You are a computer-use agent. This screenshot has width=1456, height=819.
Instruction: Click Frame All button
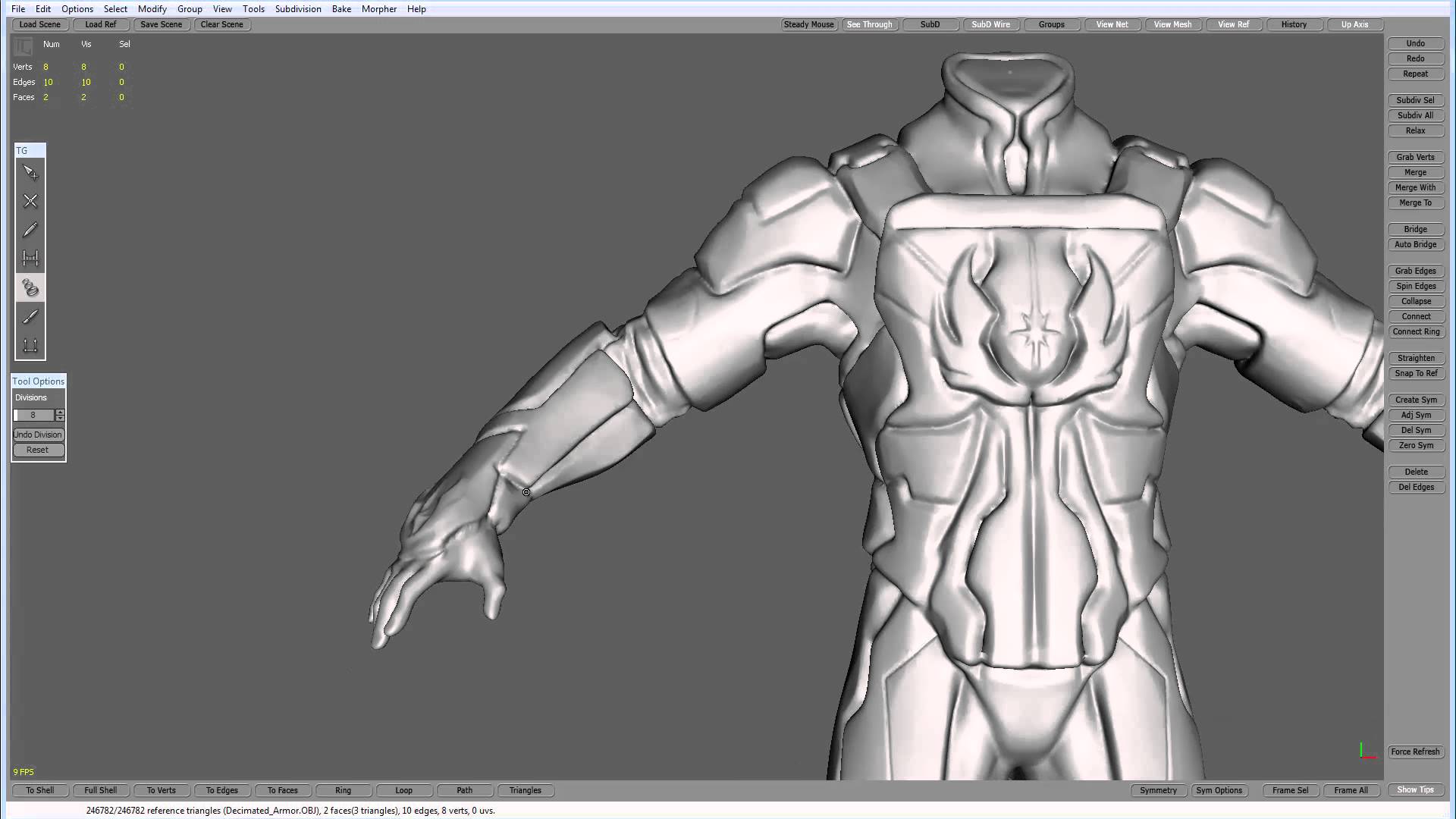click(x=1351, y=790)
